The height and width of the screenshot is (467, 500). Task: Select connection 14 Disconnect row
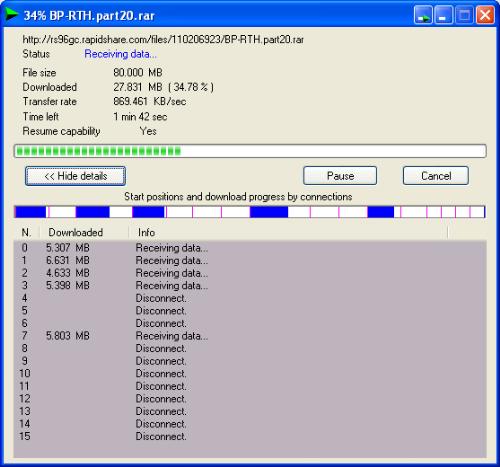point(250,424)
